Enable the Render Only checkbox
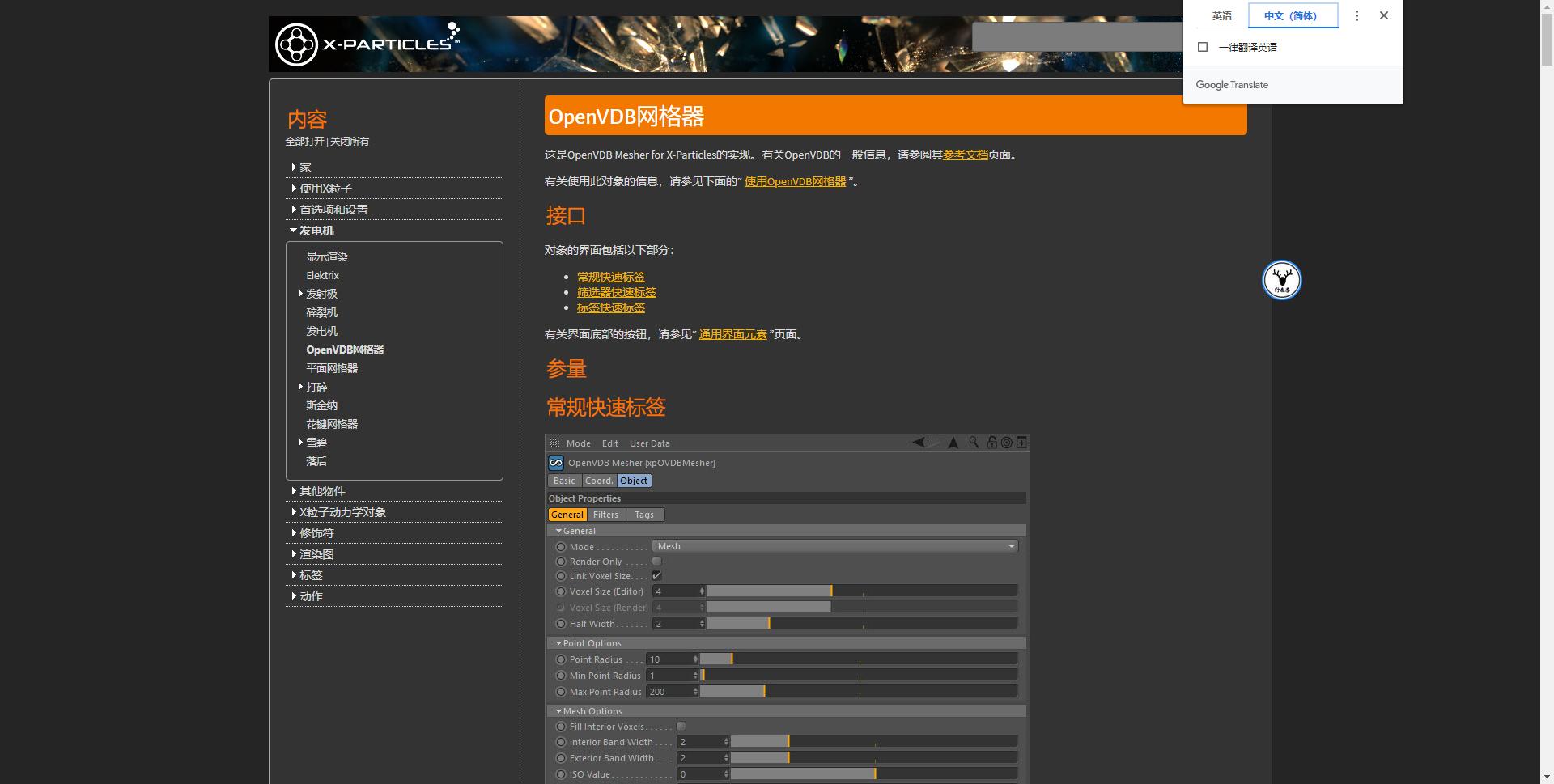Screen dimensions: 1554x784 coord(656,561)
